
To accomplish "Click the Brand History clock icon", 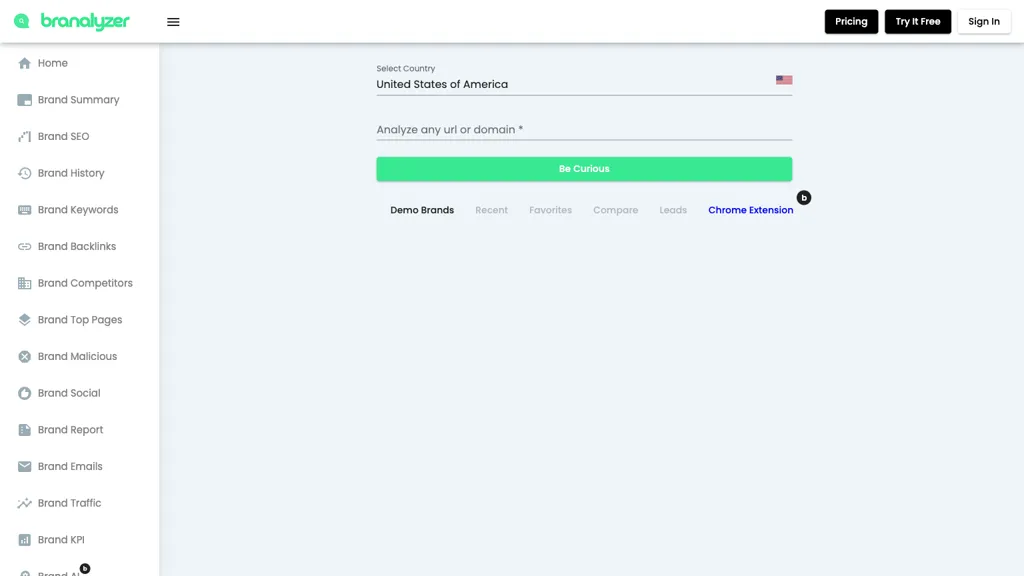I will tap(24, 173).
